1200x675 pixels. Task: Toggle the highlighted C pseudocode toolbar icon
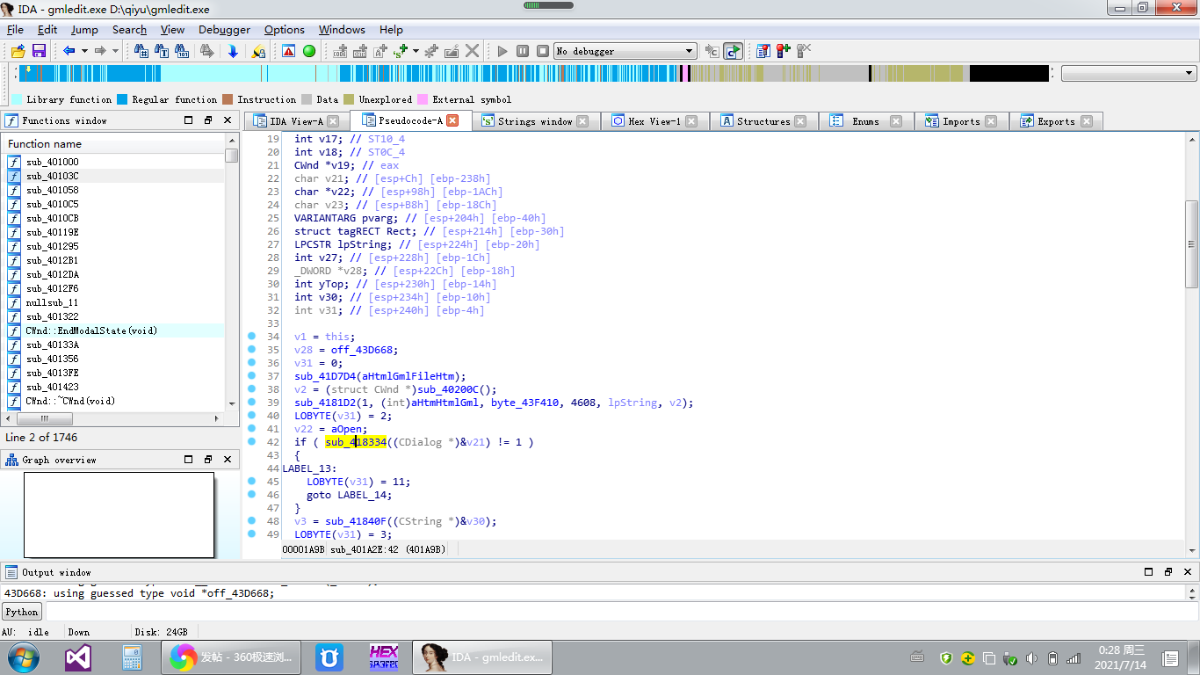click(734, 51)
